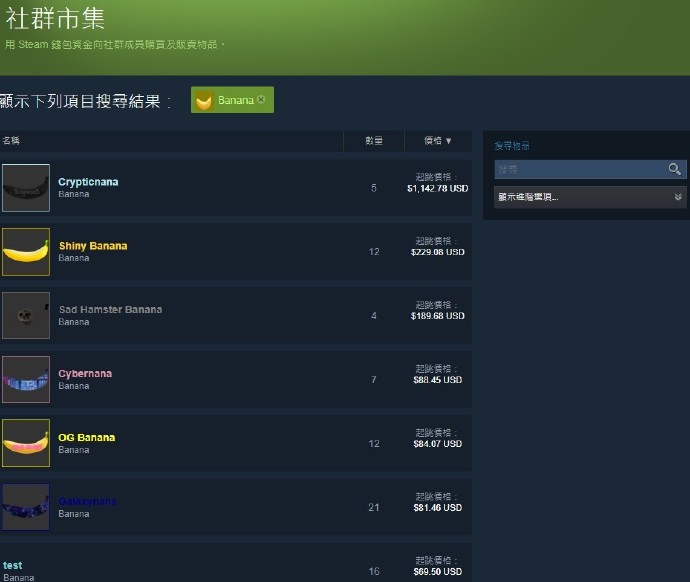
Task: Remove the Banana search filter
Action: 261,99
